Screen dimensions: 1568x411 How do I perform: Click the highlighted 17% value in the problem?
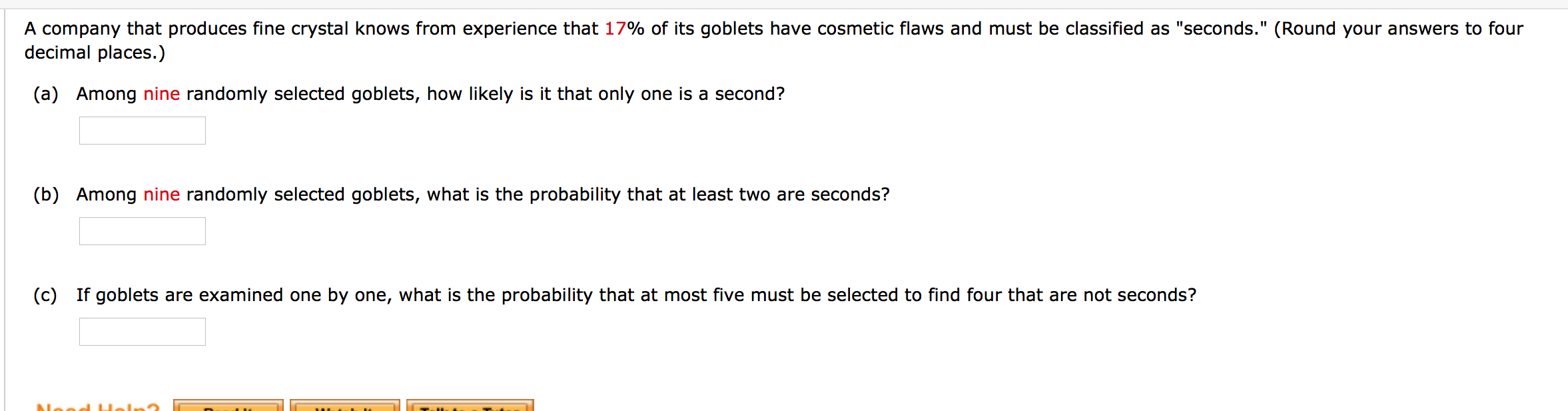coord(619,28)
